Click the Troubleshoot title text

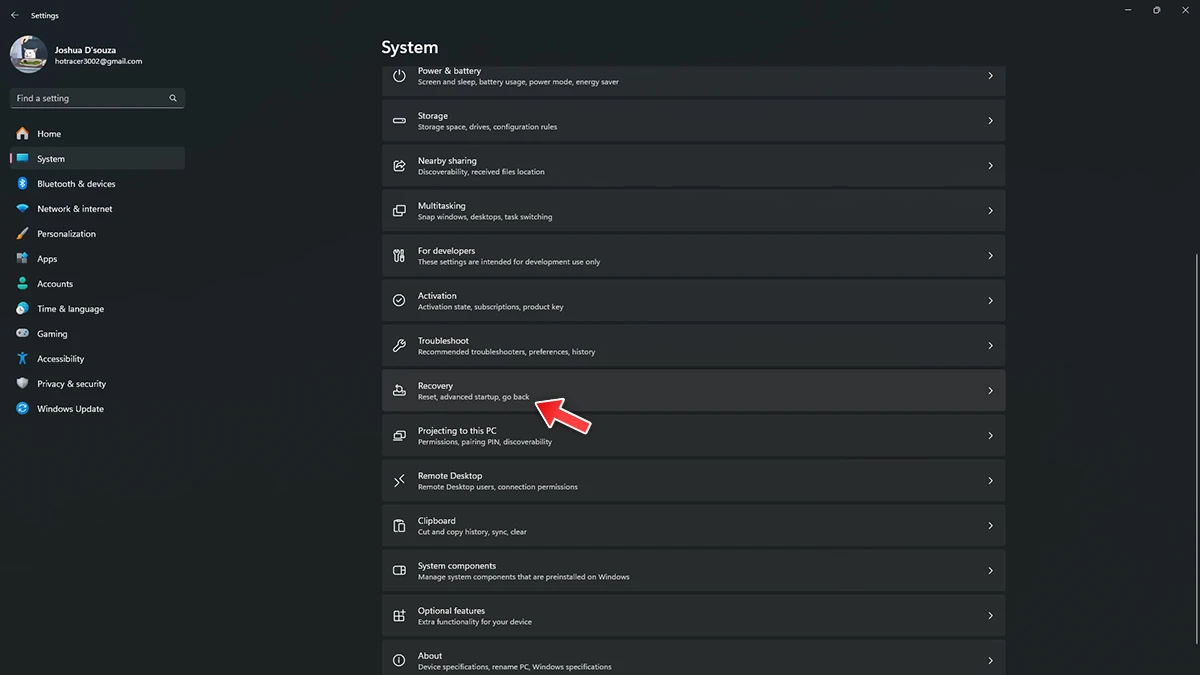(443, 340)
